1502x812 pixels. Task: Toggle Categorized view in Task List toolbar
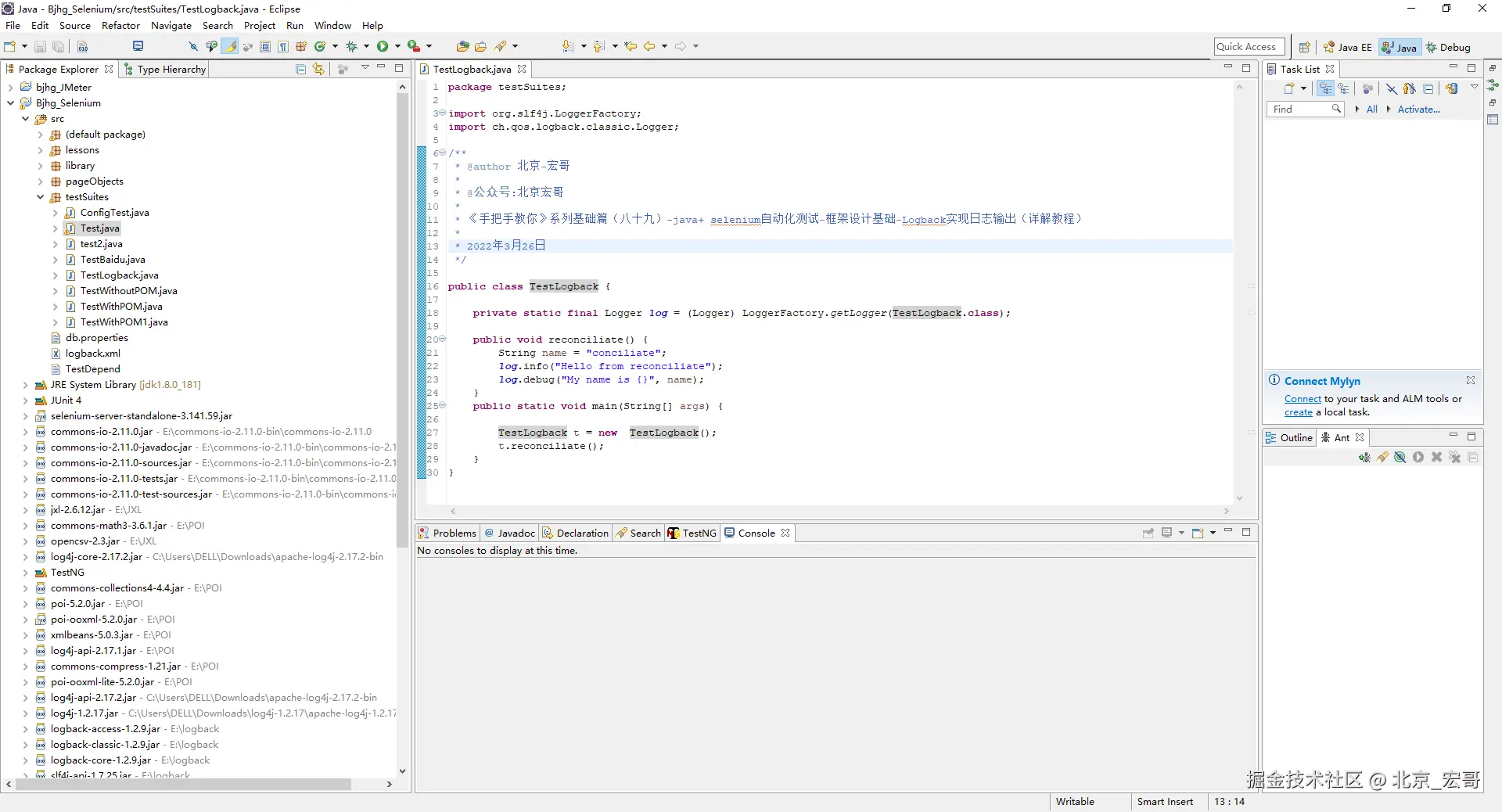tap(1325, 89)
